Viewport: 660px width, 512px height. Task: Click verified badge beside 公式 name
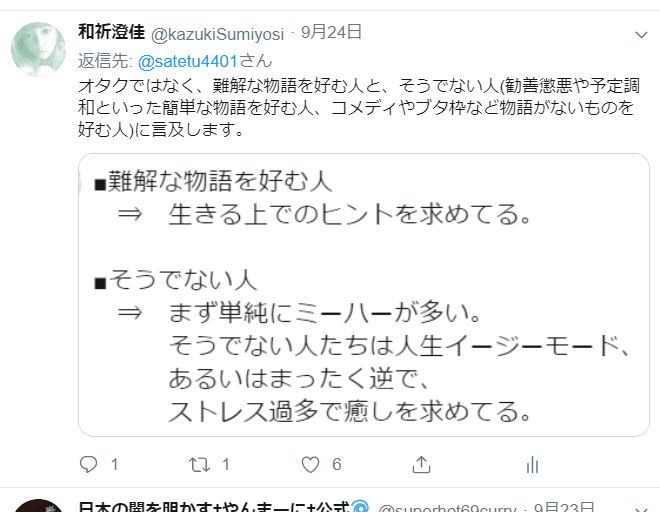(x=360, y=507)
